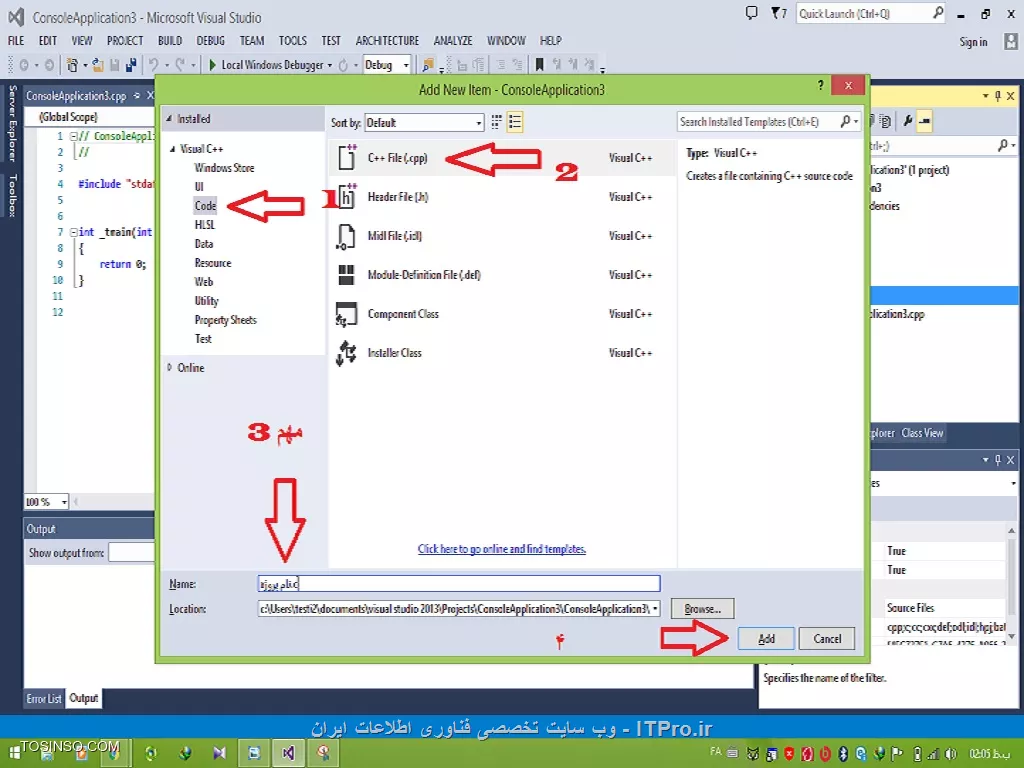Select the Web category in tree
The height and width of the screenshot is (768, 1024).
tap(203, 282)
